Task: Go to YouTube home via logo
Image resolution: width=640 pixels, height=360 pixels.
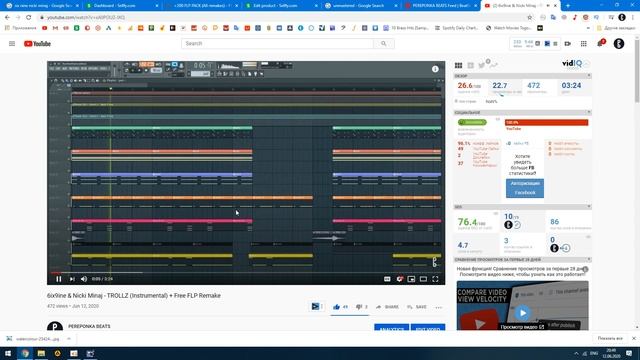Action: (37, 44)
